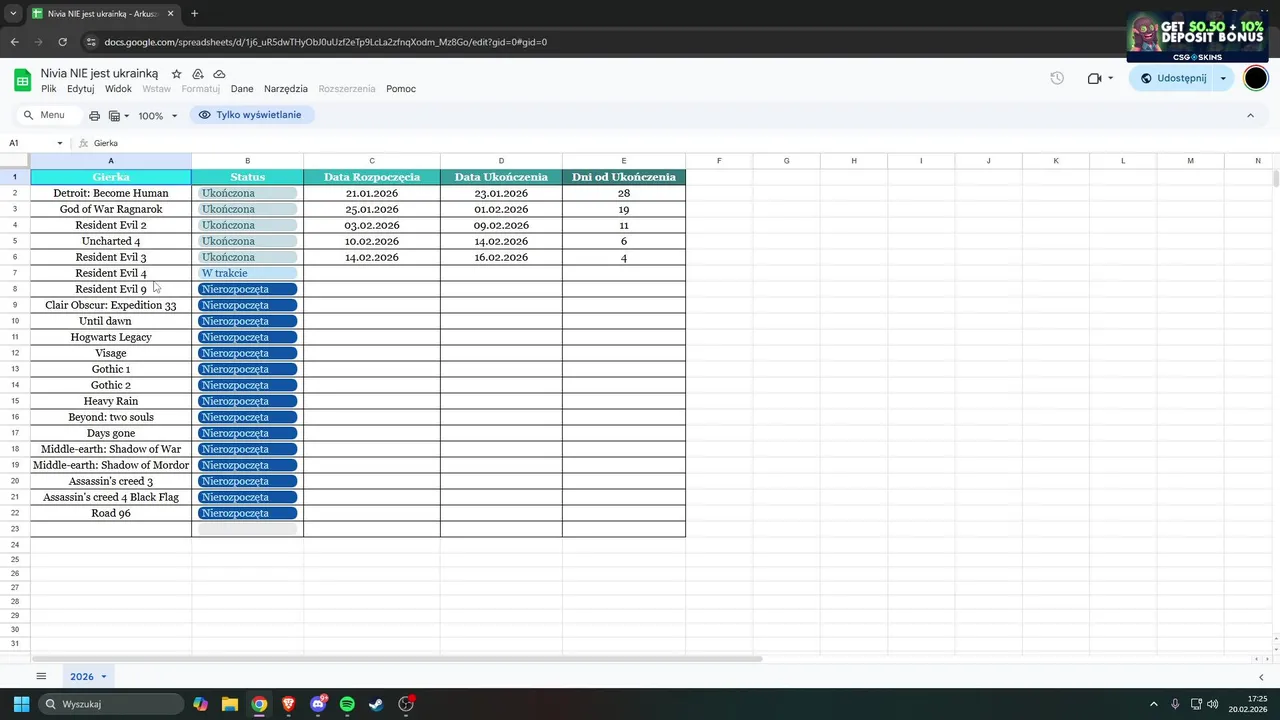Open the Meet camera dropdown arrow
This screenshot has height=720, width=1280.
[x=1110, y=78]
